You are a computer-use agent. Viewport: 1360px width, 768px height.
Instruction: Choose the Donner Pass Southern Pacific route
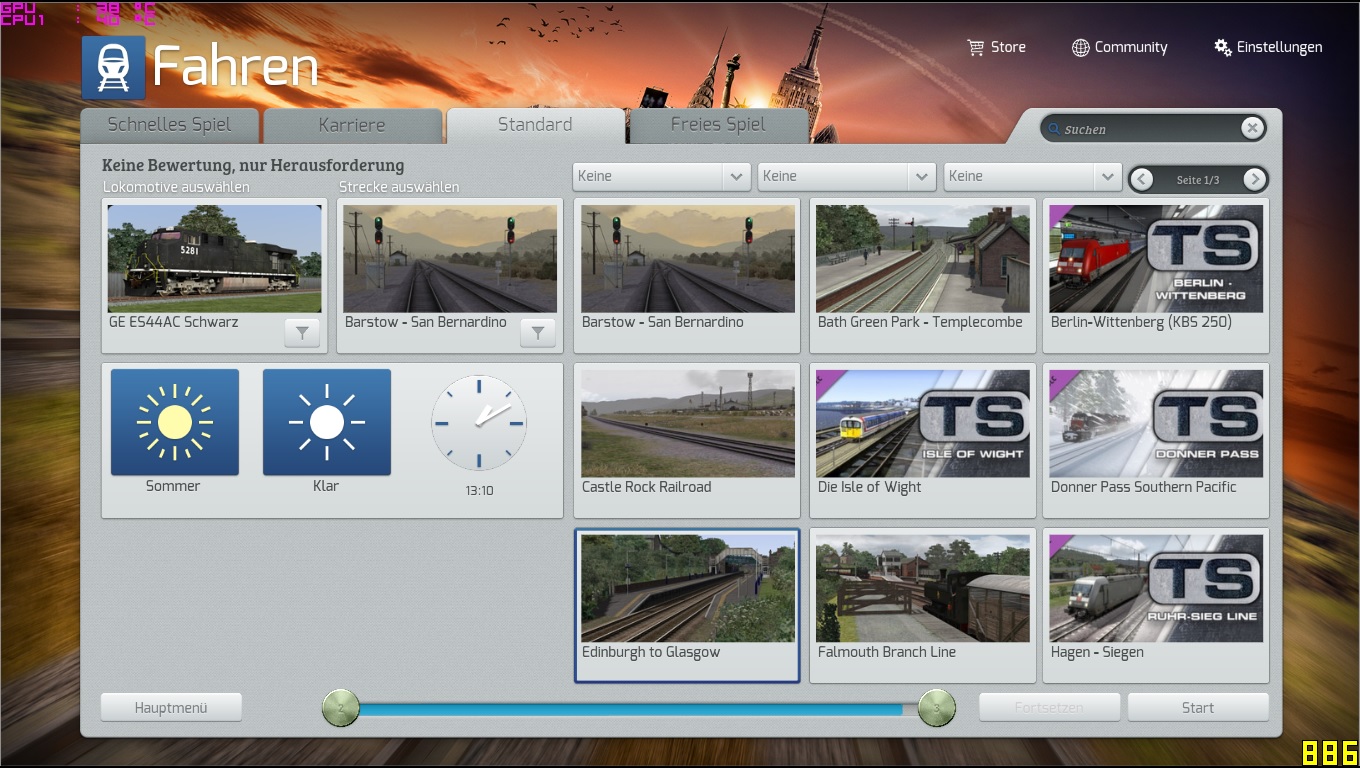pyautogui.click(x=1156, y=440)
